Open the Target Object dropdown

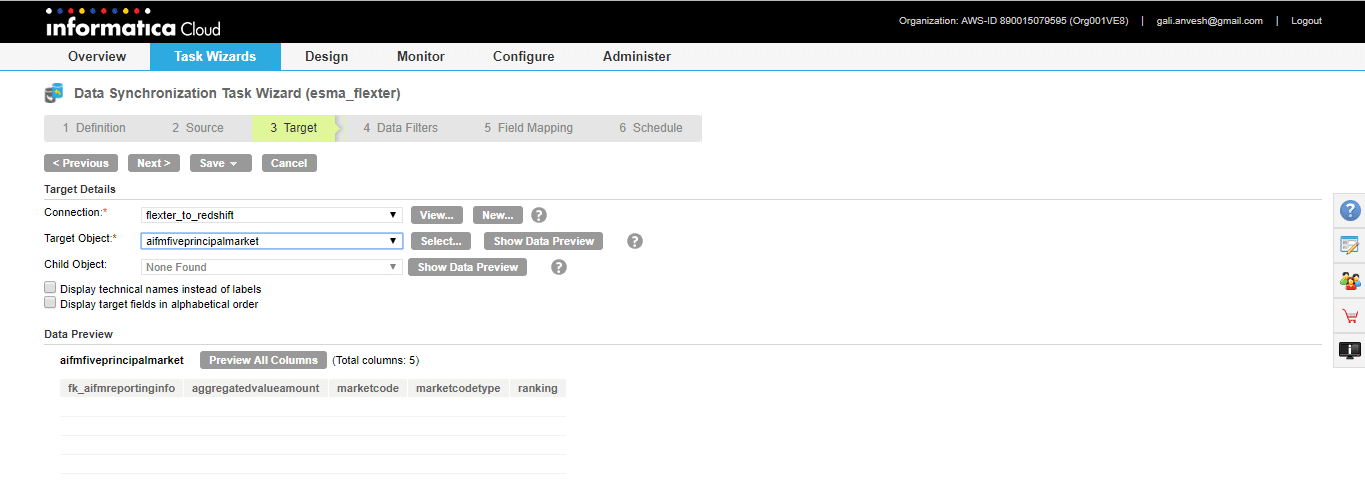(272, 241)
